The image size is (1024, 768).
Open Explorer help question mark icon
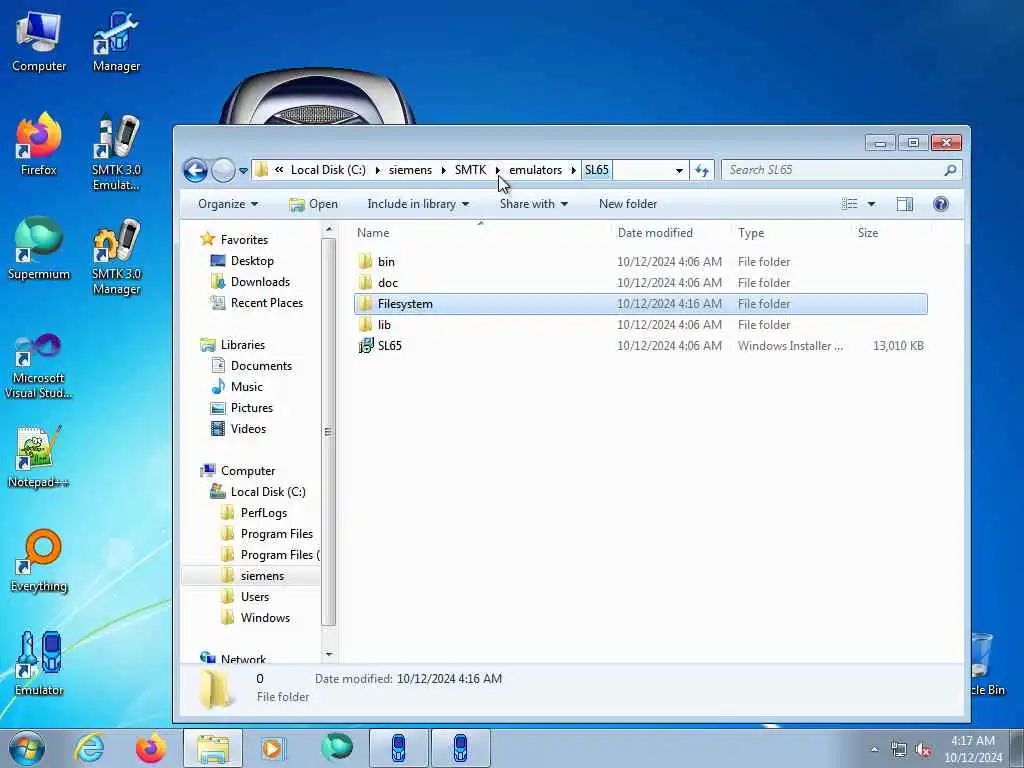(x=940, y=204)
